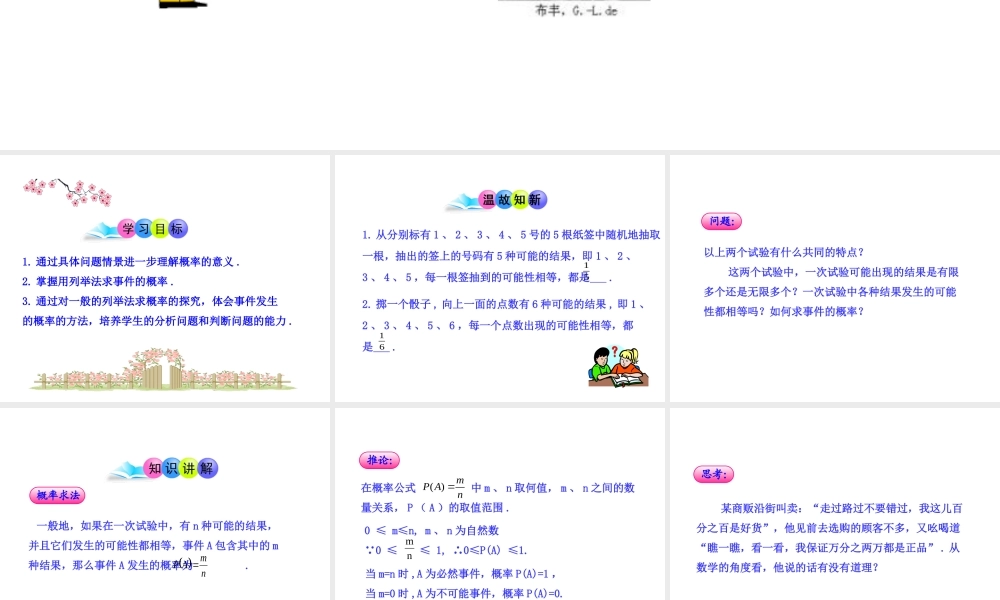Click the fraction 1/6 blank answer

coord(380,346)
